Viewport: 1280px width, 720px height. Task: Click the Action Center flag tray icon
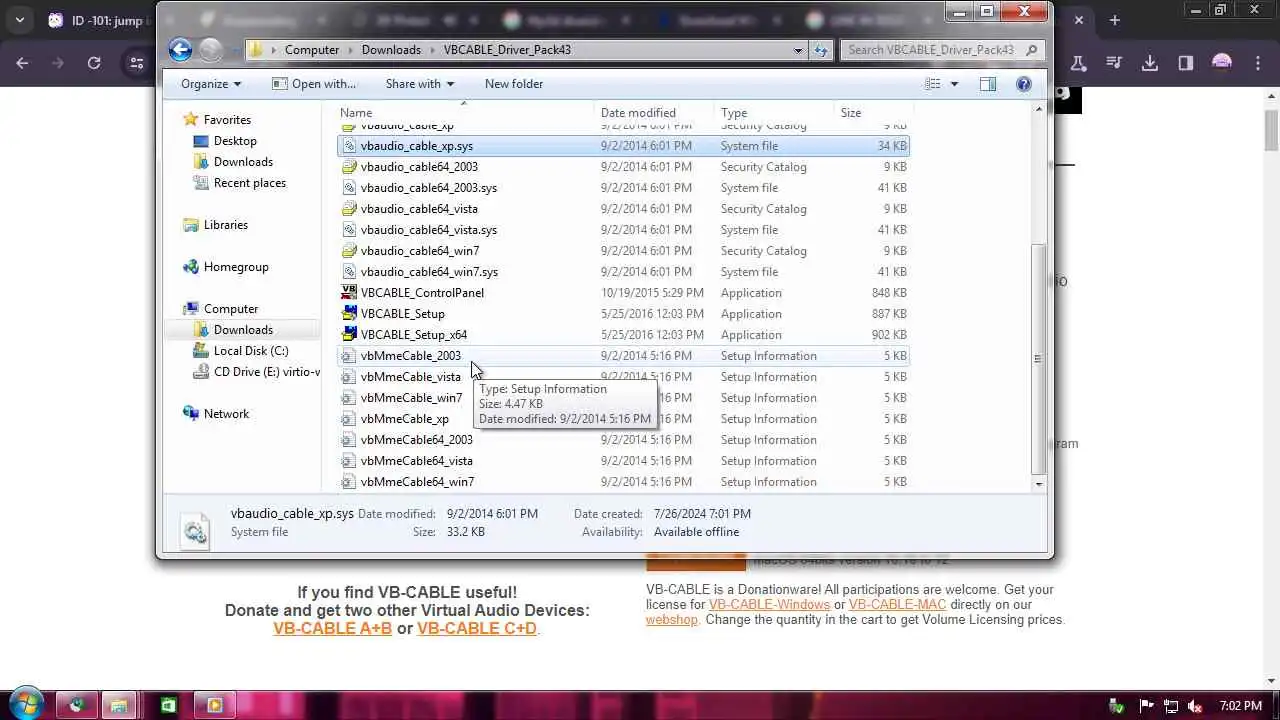tap(1147, 706)
